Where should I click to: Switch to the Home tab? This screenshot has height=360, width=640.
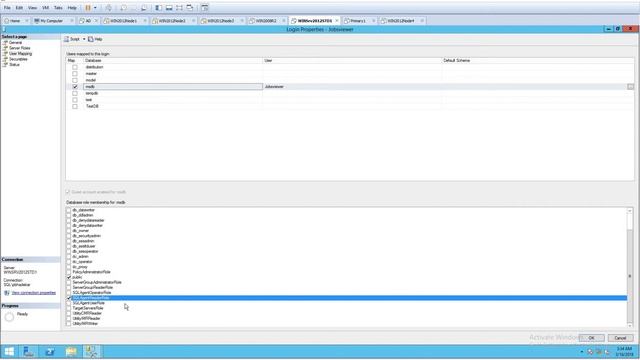tap(16, 20)
